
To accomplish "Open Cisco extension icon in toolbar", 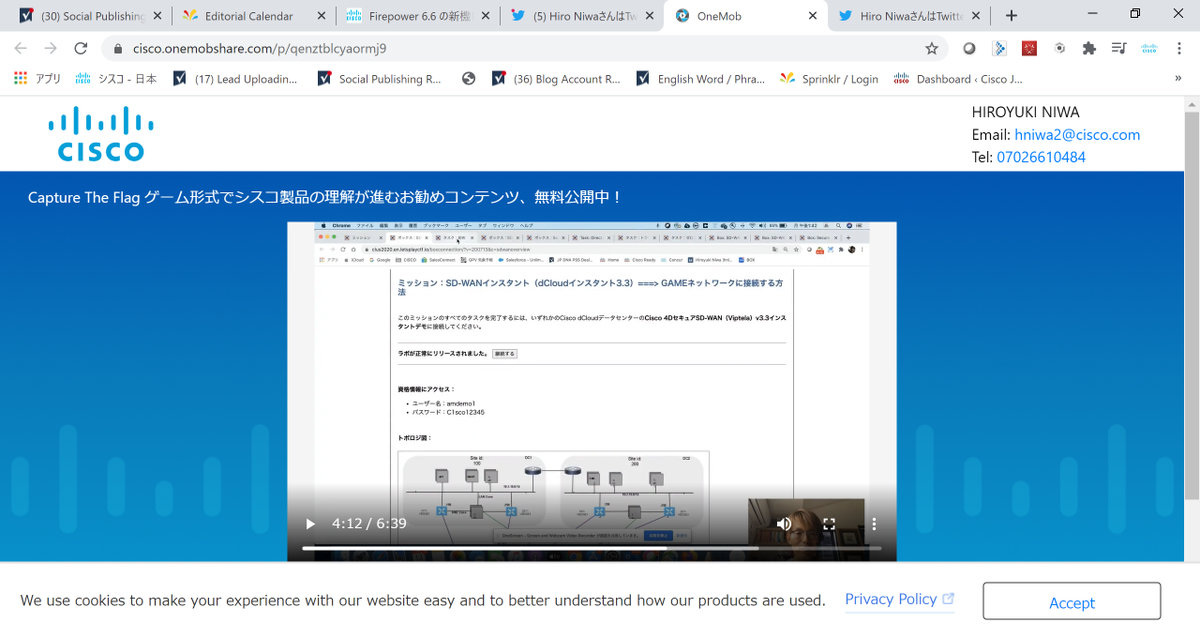I will (x=1149, y=48).
